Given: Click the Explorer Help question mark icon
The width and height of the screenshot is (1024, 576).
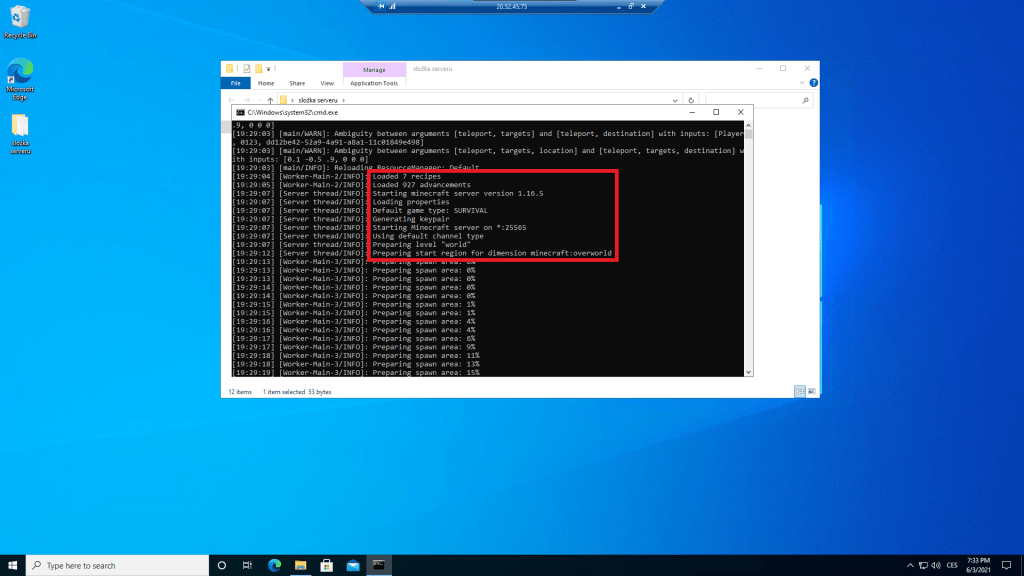Looking at the screenshot, I should point(813,83).
